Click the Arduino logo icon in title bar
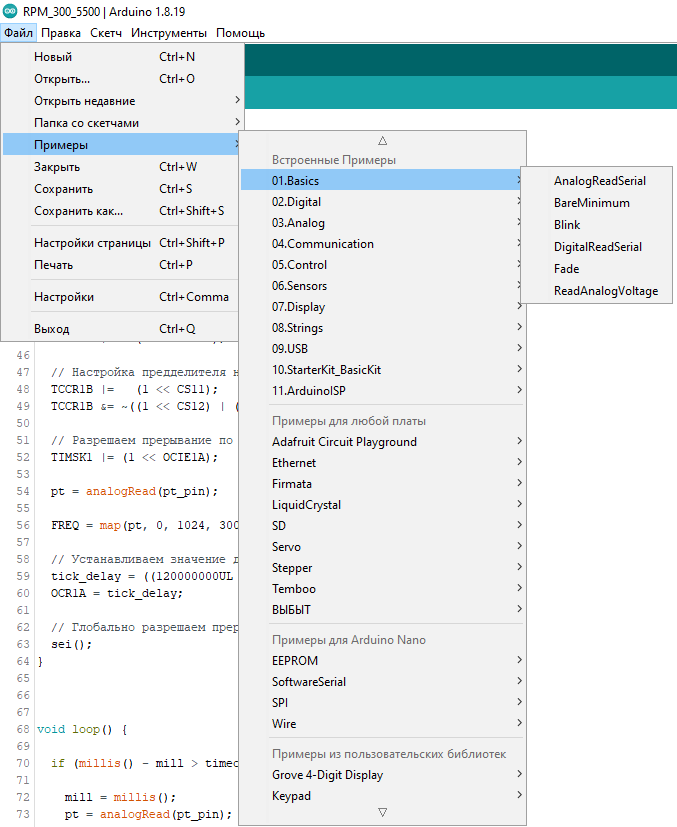This screenshot has width=677, height=827. [11, 11]
